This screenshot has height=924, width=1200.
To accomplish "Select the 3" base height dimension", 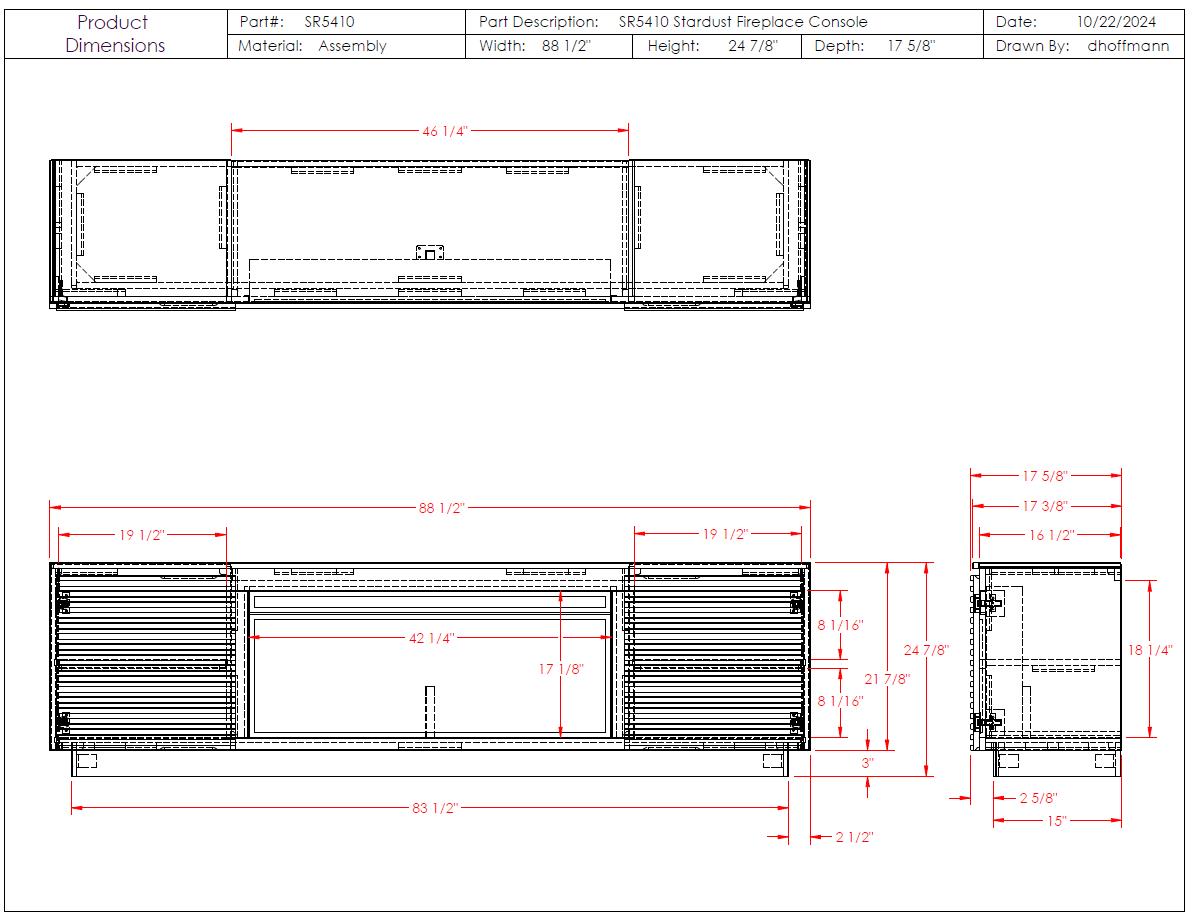I will pos(867,762).
